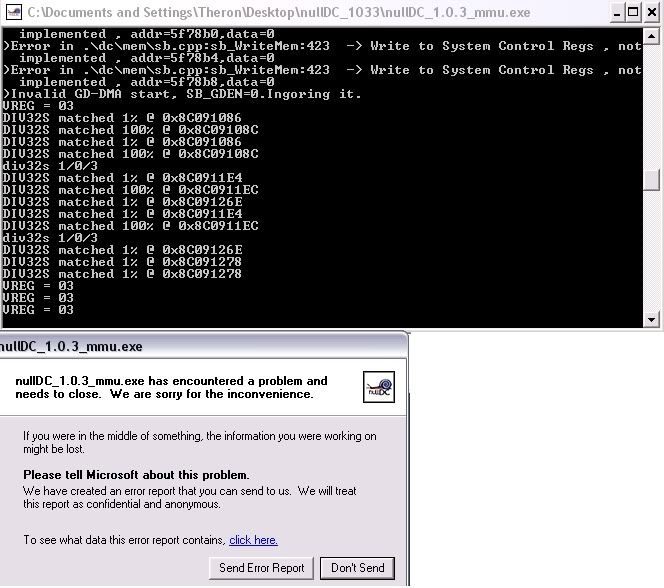Click the 'Invalid GD-DMA start' console line
This screenshot has height=588, width=664.
tap(182, 94)
